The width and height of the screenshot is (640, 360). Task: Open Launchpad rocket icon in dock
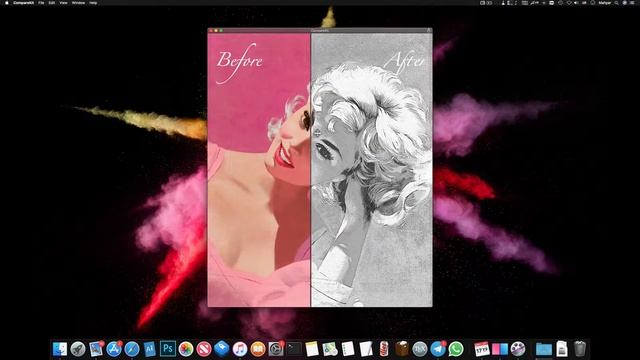78,349
